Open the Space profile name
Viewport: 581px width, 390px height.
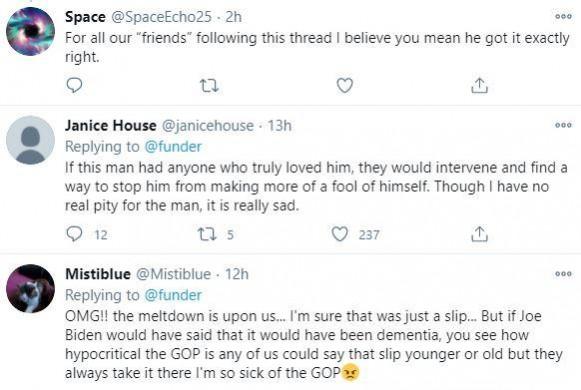click(85, 17)
